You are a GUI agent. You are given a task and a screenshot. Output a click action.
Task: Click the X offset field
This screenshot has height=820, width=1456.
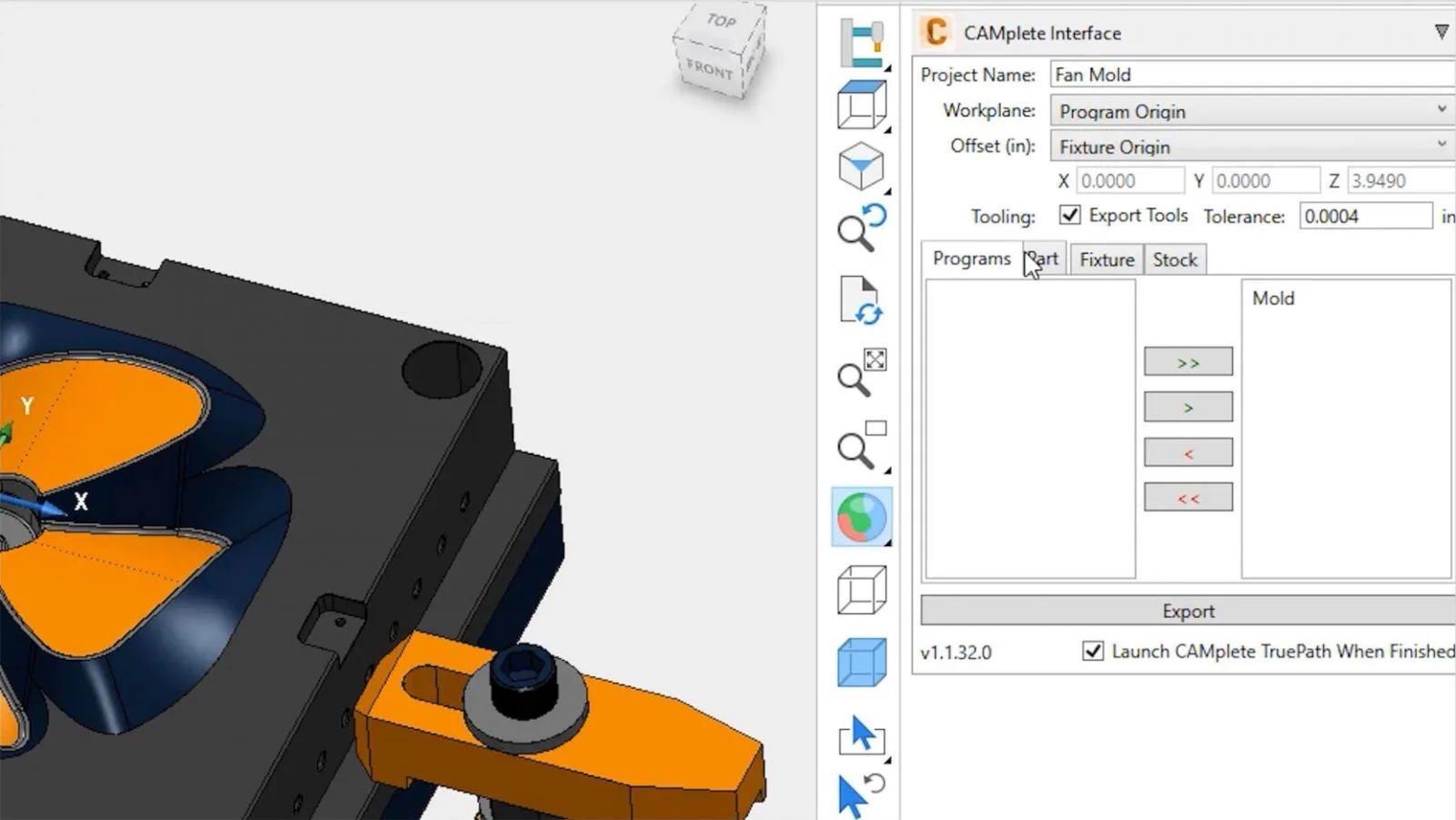1130,180
